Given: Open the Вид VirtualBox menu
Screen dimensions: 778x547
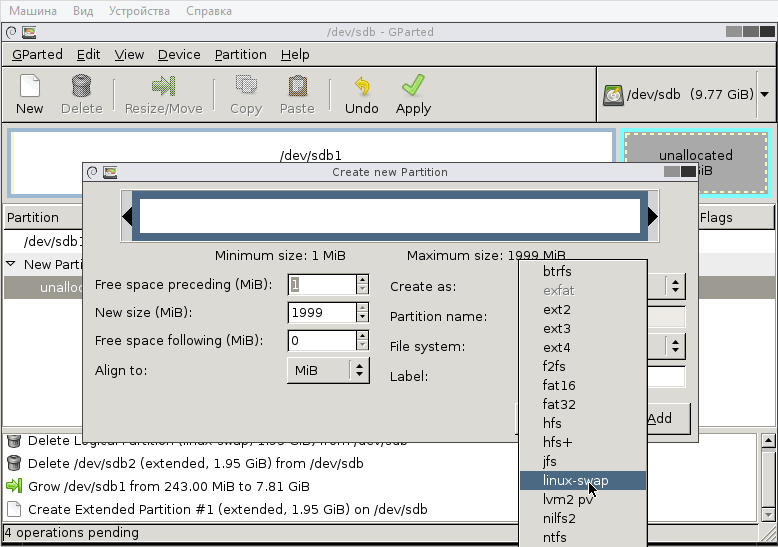Looking at the screenshot, I should click(x=83, y=11).
